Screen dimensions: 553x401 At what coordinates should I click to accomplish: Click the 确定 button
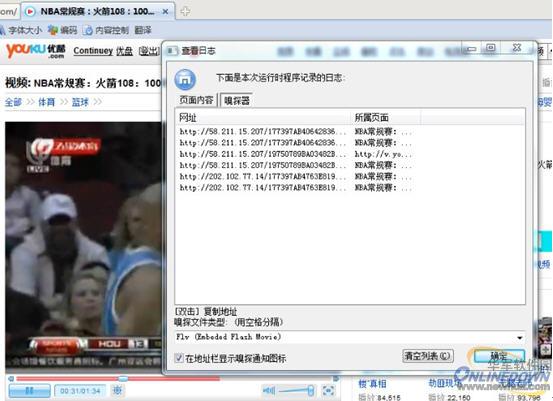tap(499, 356)
